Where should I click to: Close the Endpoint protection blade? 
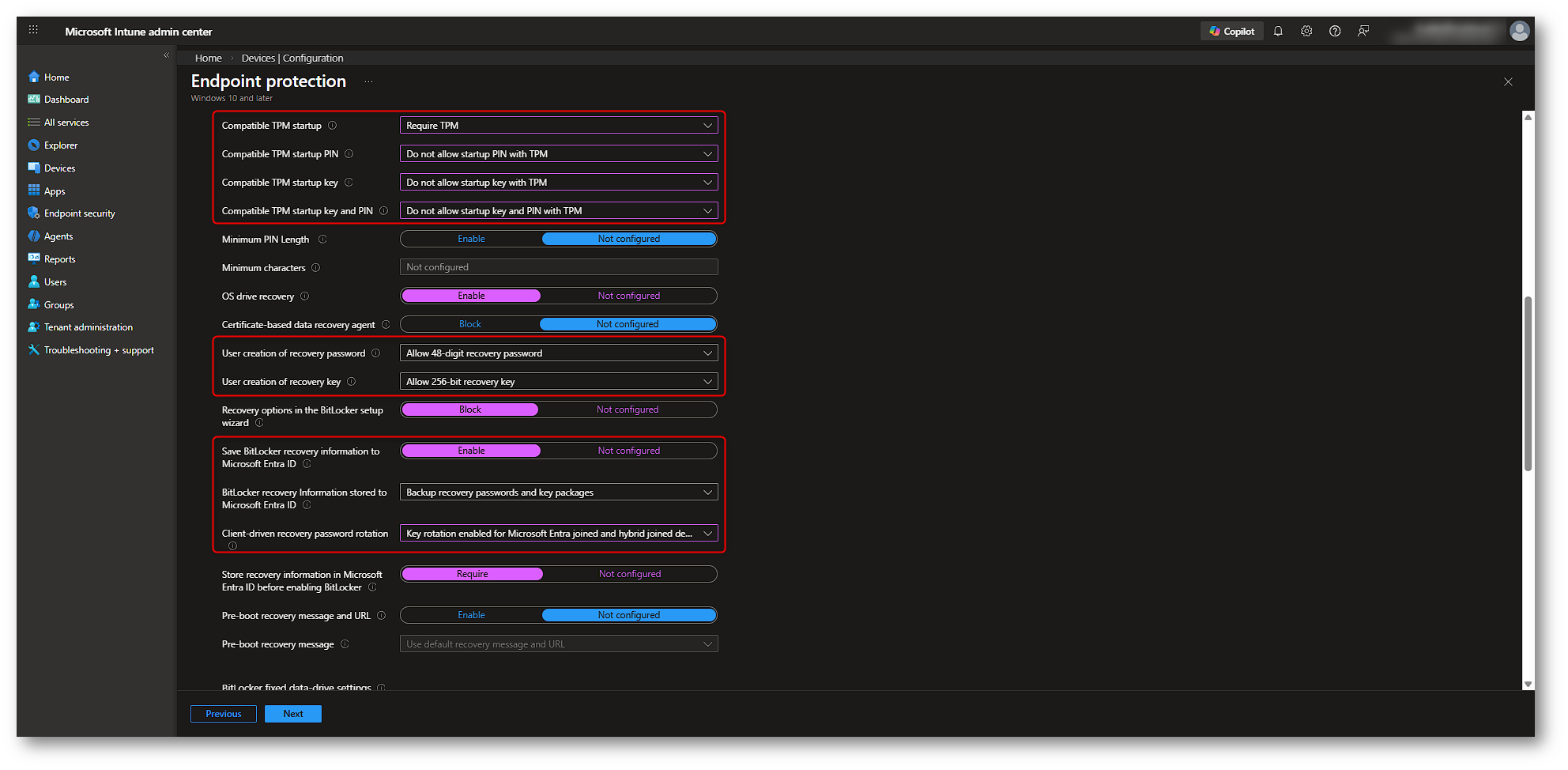coord(1508,82)
